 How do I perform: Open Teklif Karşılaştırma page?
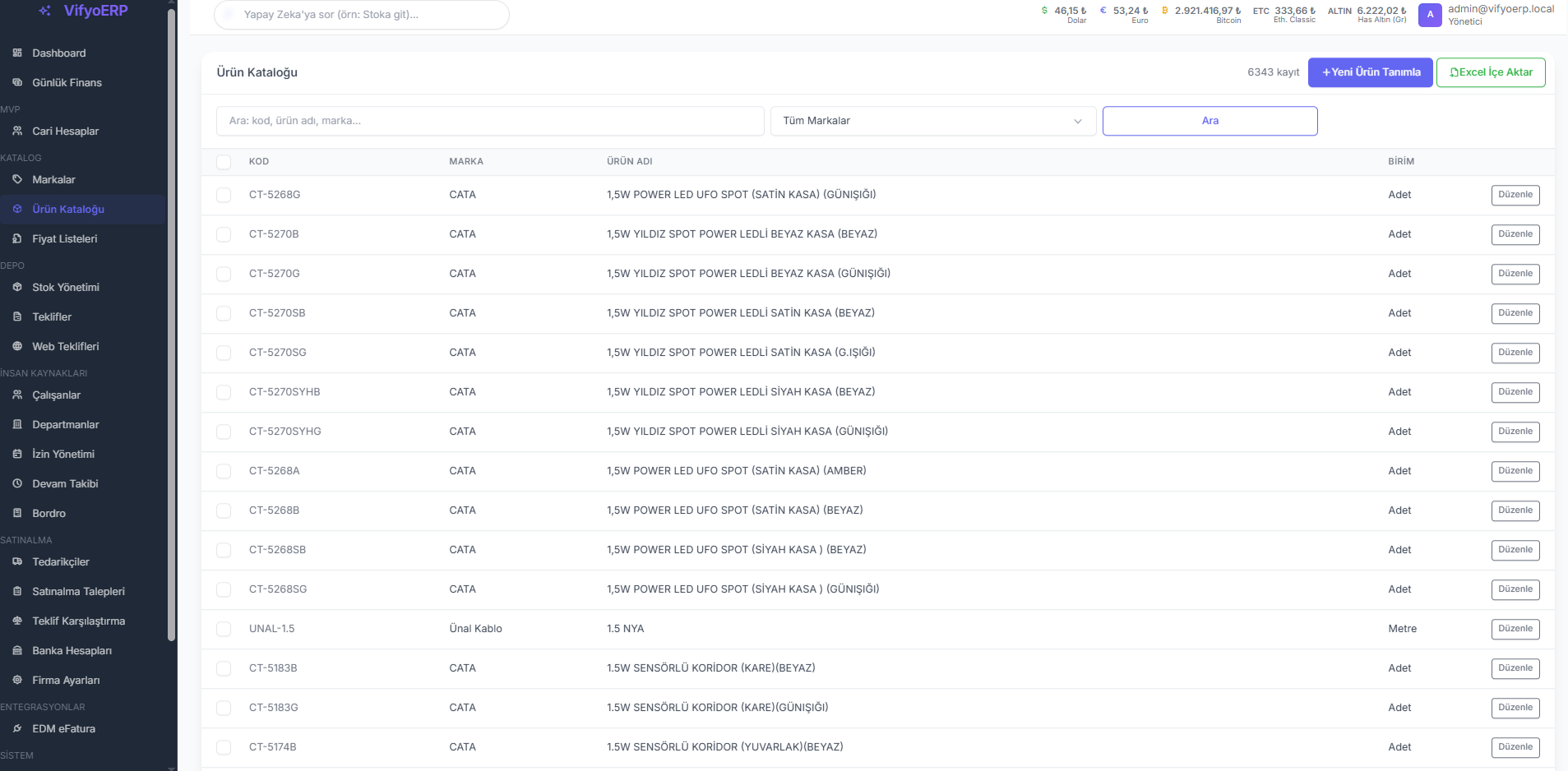coord(83,621)
